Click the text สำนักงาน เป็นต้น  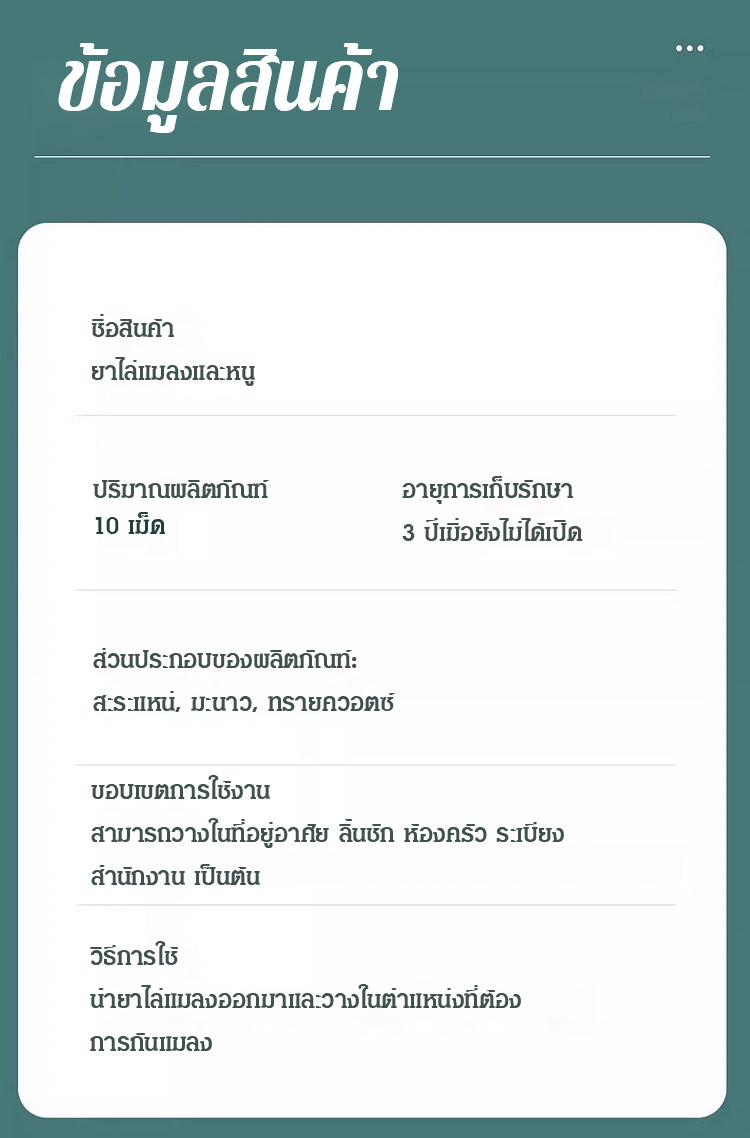point(175,876)
